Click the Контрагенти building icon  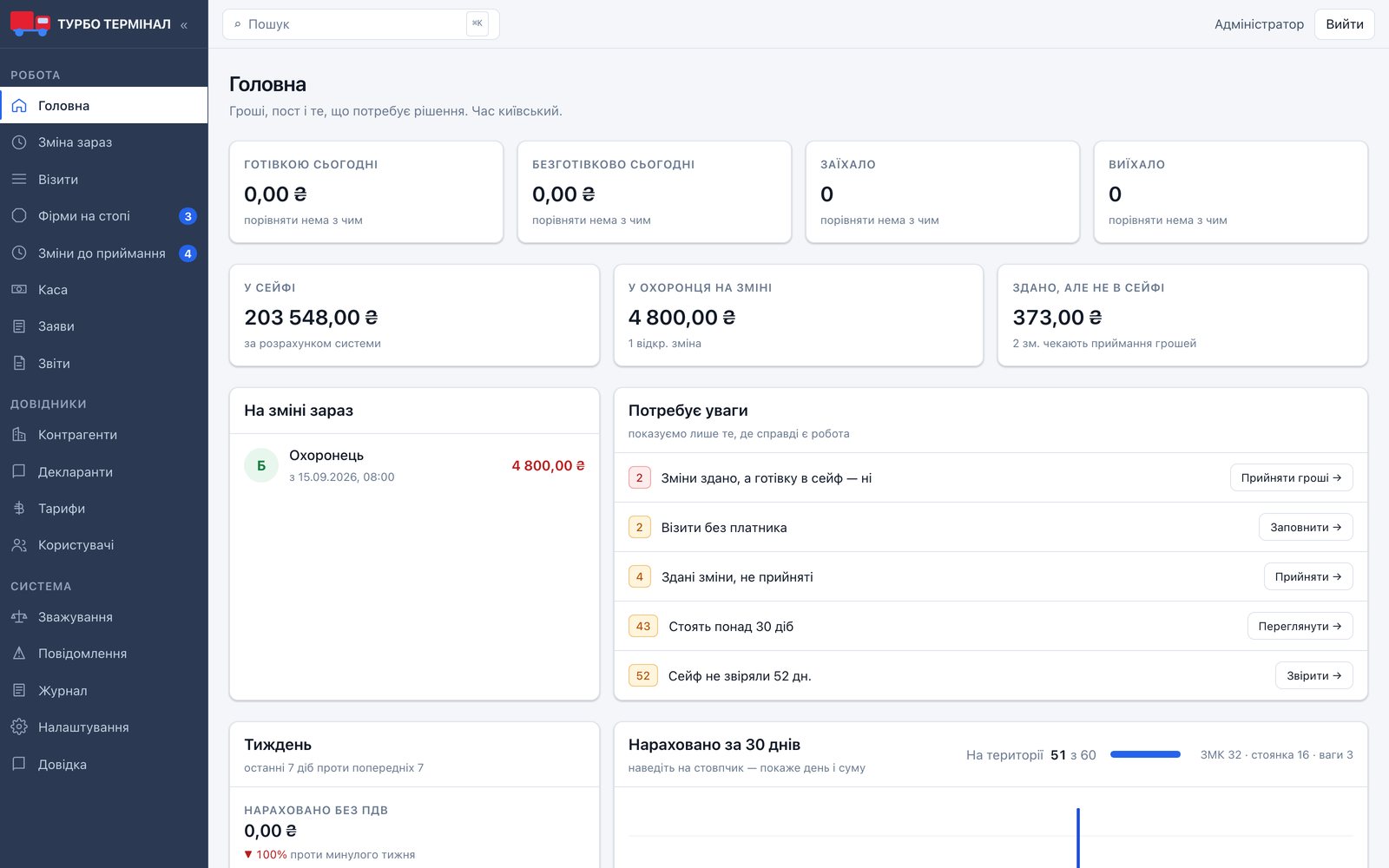pos(19,435)
